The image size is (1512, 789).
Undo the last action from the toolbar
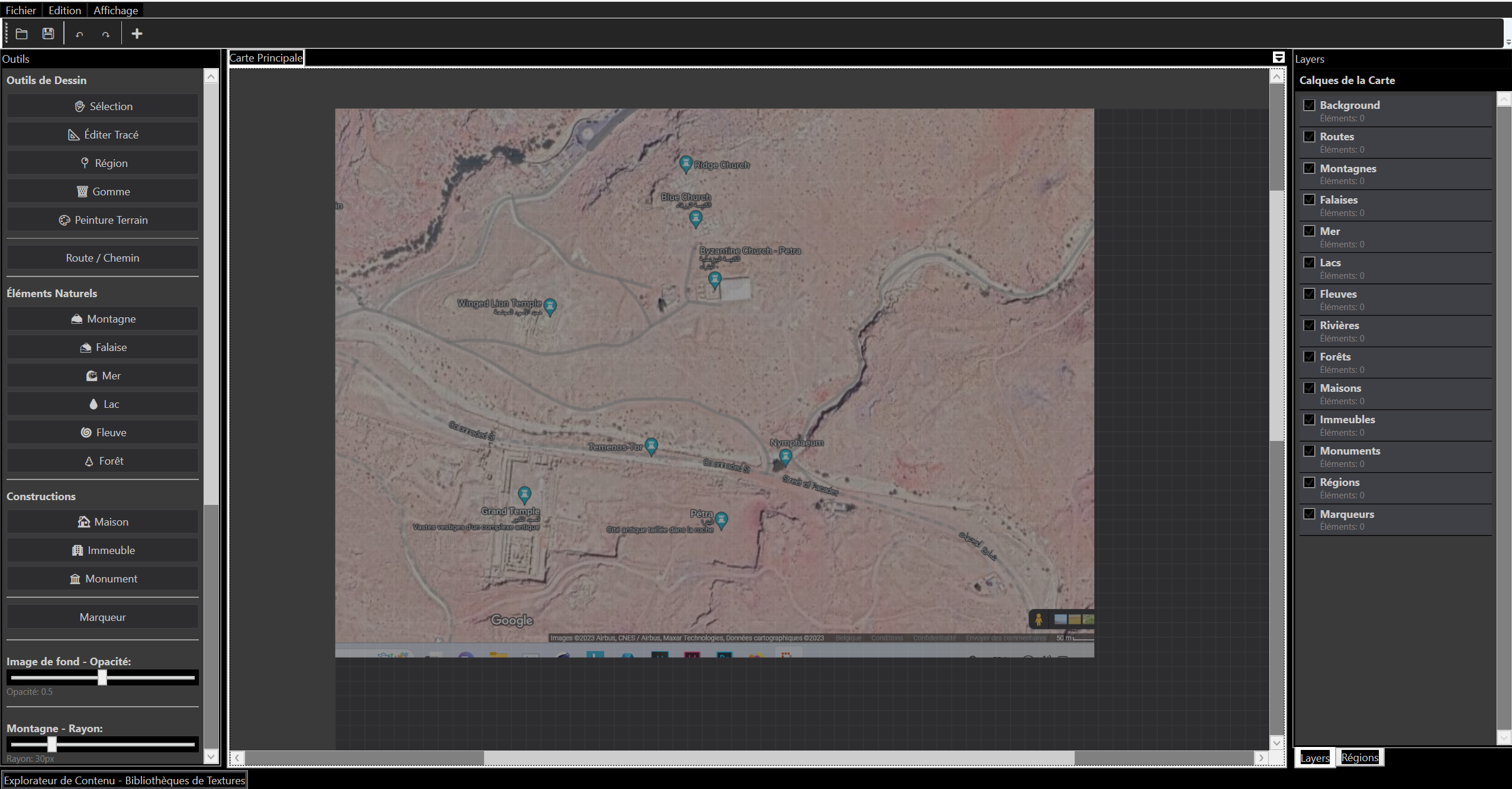(x=79, y=33)
